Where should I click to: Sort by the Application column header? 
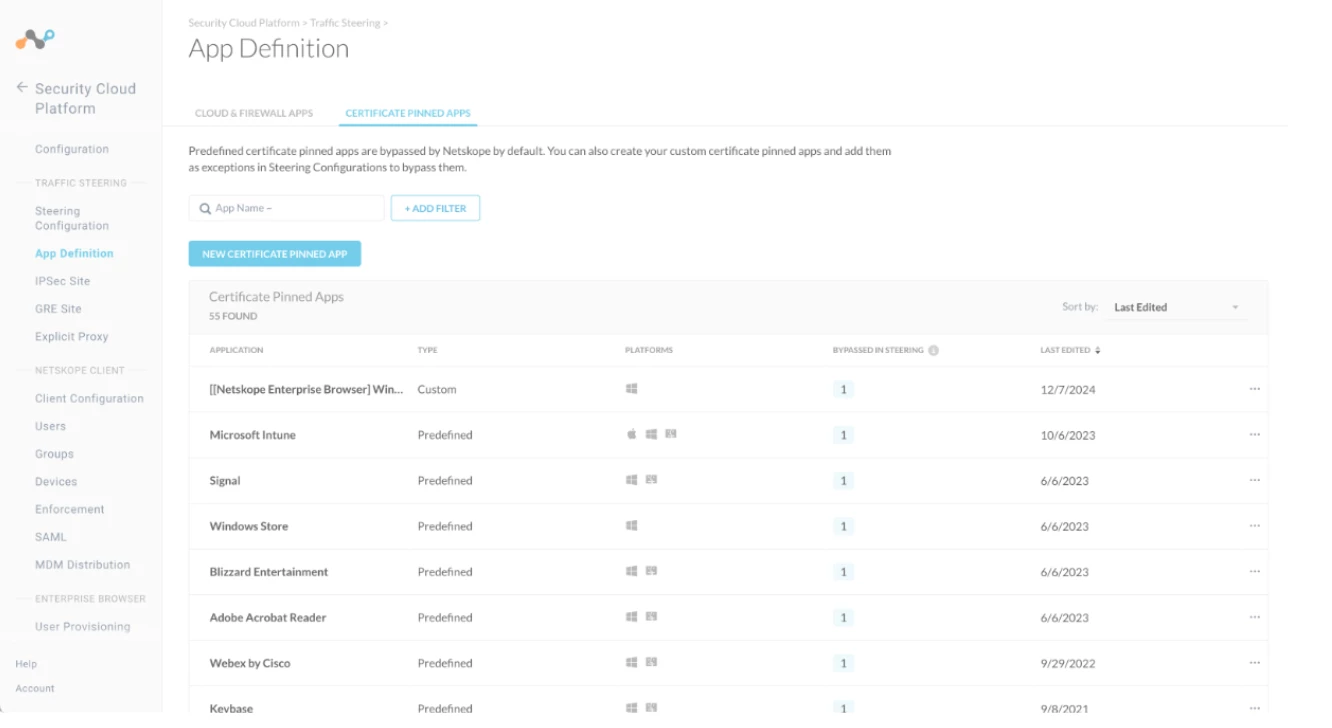[x=236, y=351]
